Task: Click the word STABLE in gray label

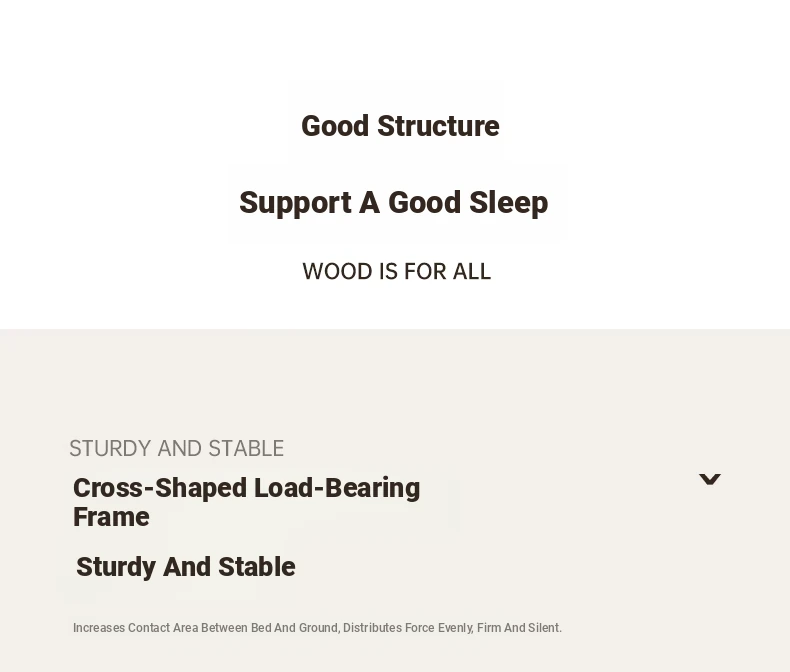Action: 246,448
